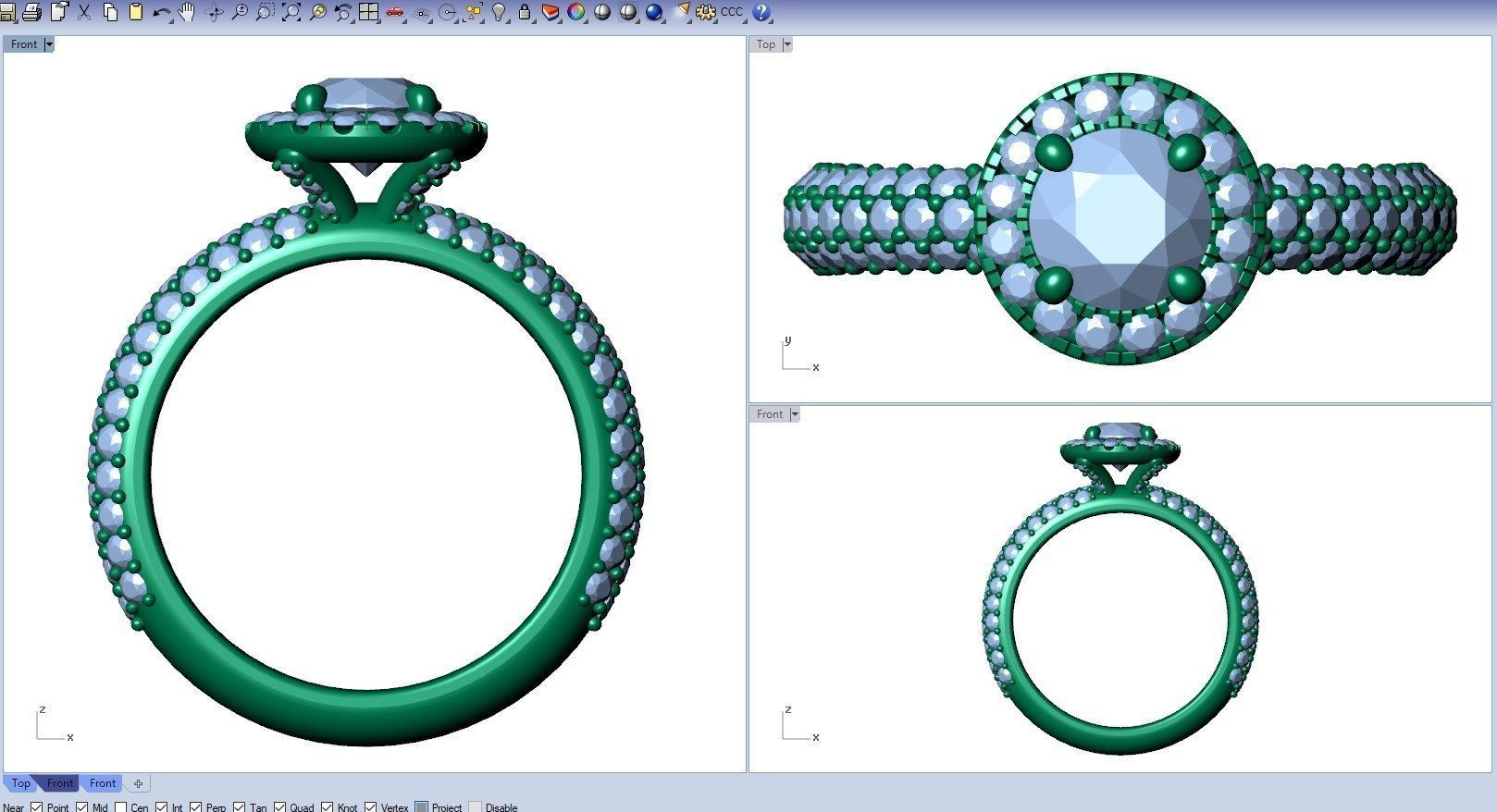Add a viewport tab with the plus button

pos(138,783)
